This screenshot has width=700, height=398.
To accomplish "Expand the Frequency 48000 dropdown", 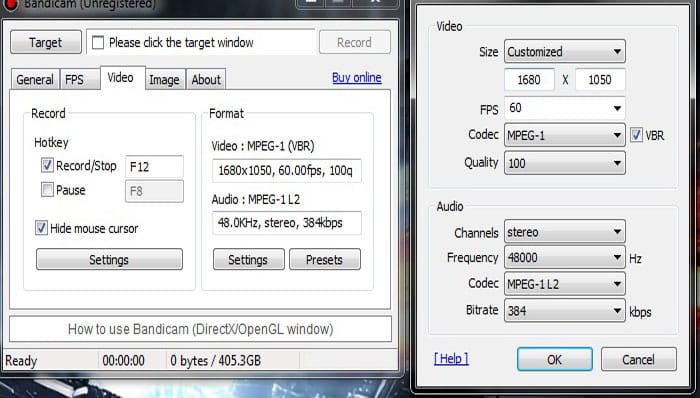I will point(565,257).
